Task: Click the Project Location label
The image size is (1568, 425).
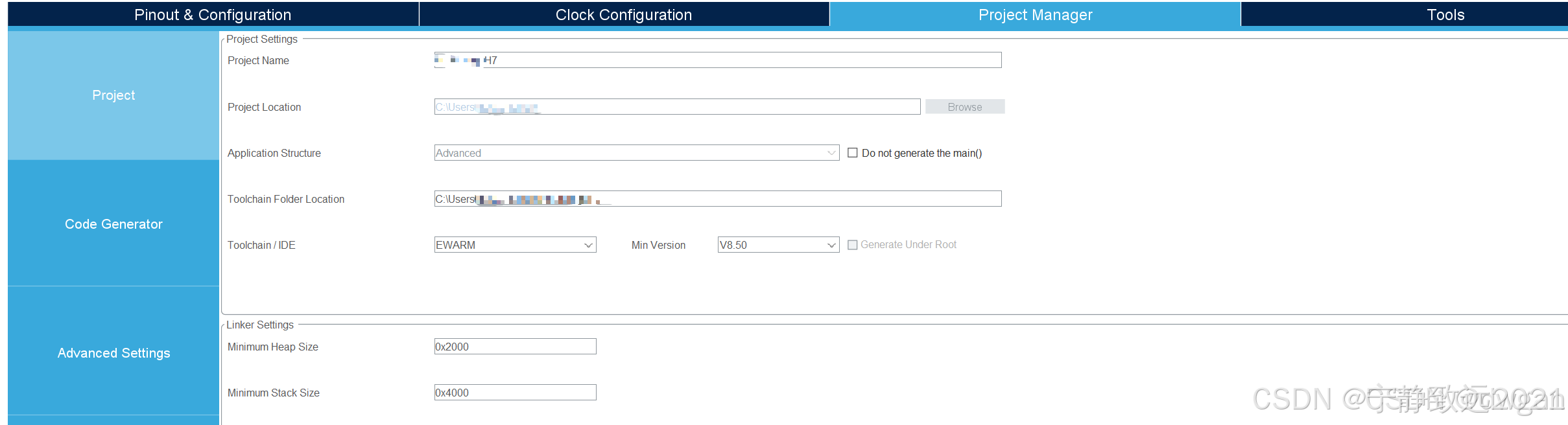Action: [x=265, y=107]
